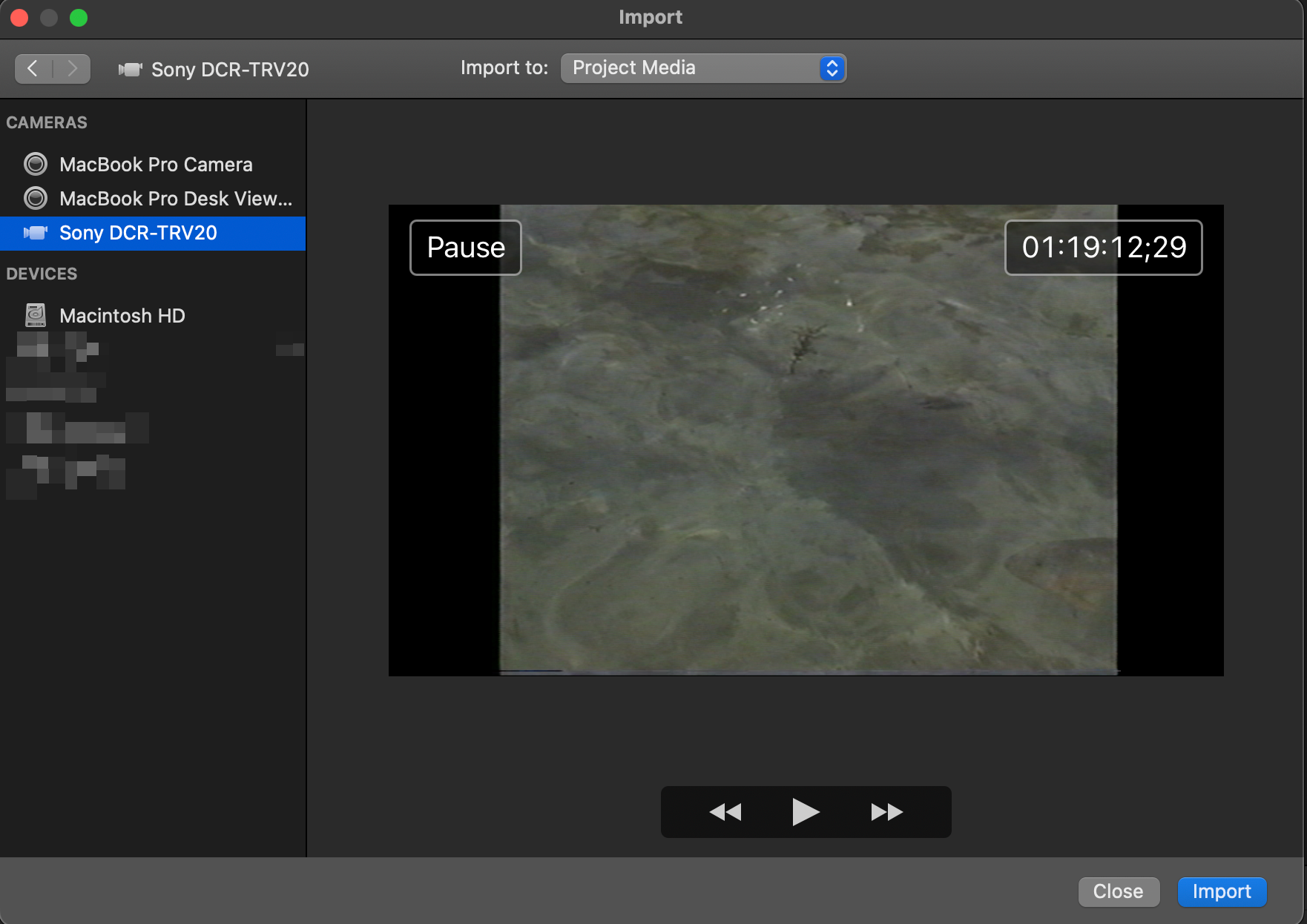Close the Import window with red button

tap(20, 18)
